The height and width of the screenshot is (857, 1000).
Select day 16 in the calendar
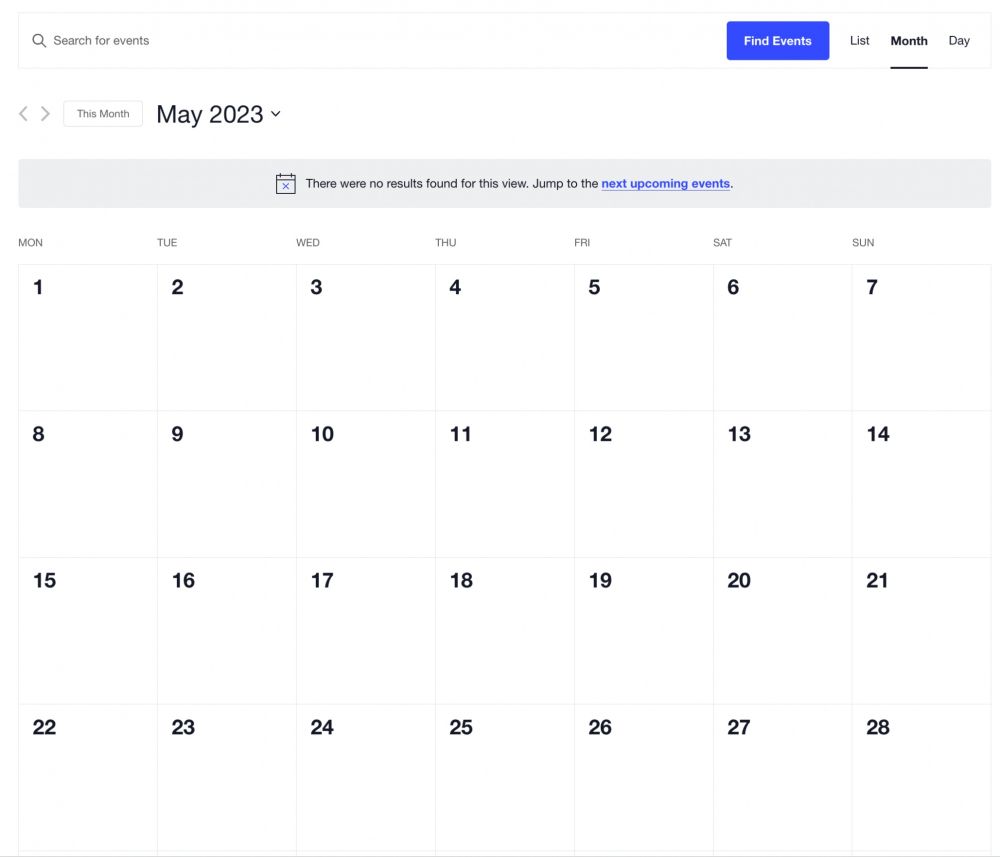click(x=183, y=581)
